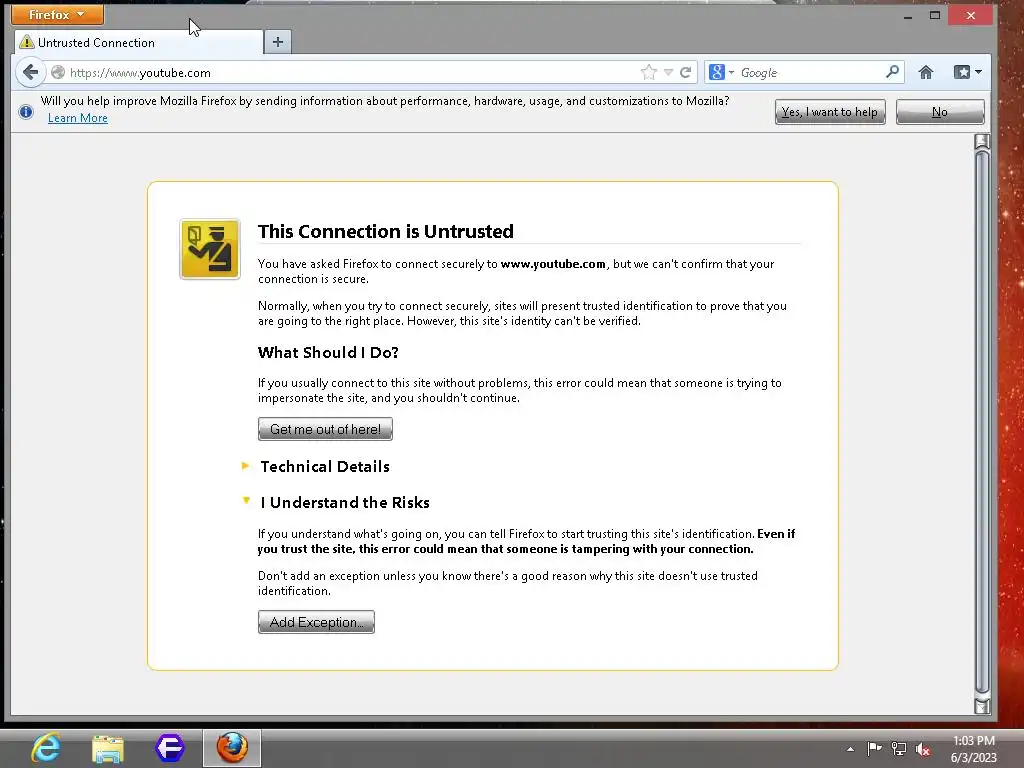This screenshot has width=1024, height=768.
Task: Click the muted volume tray icon
Action: tap(923, 749)
